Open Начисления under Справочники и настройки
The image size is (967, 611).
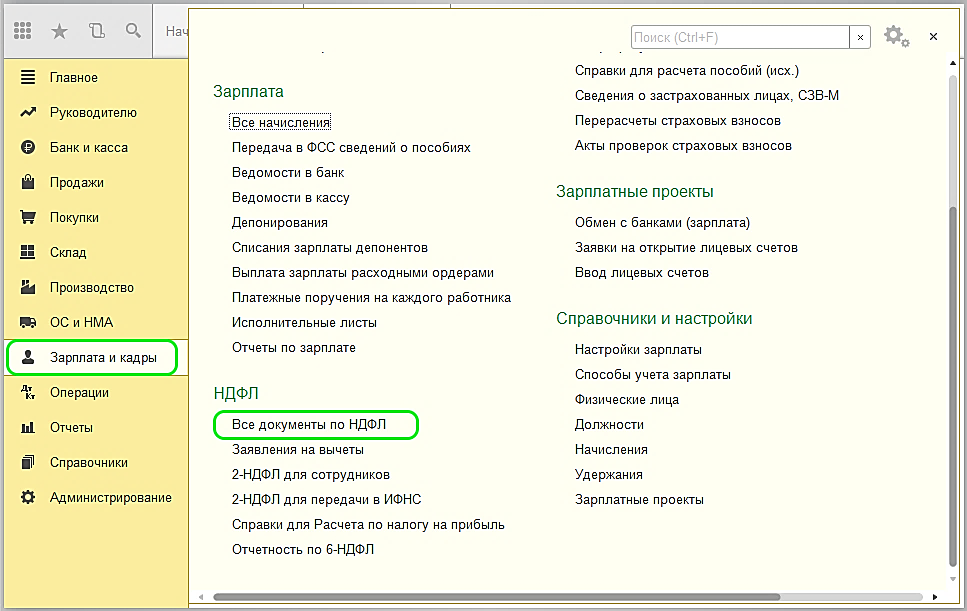(611, 449)
